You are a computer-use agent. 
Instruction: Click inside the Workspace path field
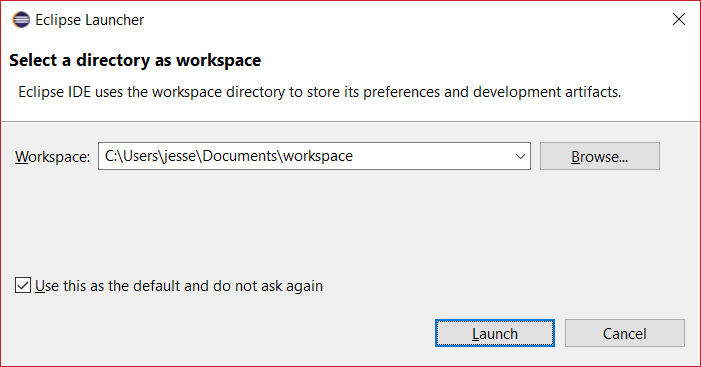pyautogui.click(x=314, y=156)
